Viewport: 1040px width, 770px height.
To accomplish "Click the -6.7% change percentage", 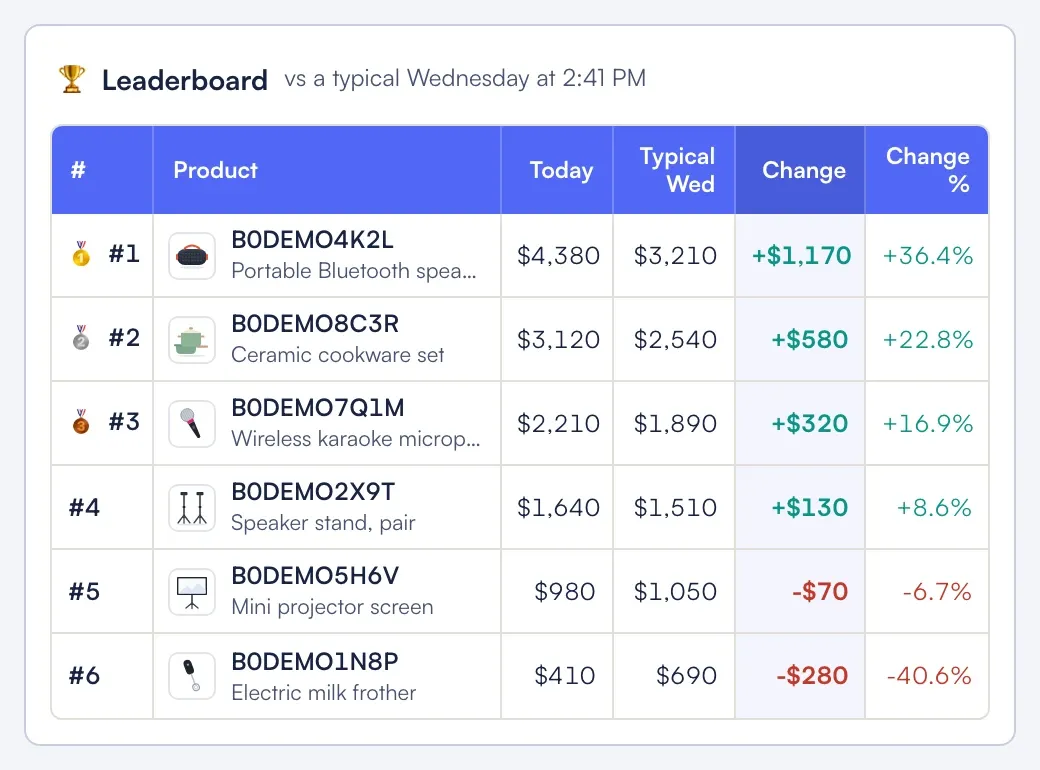I will pos(937,592).
